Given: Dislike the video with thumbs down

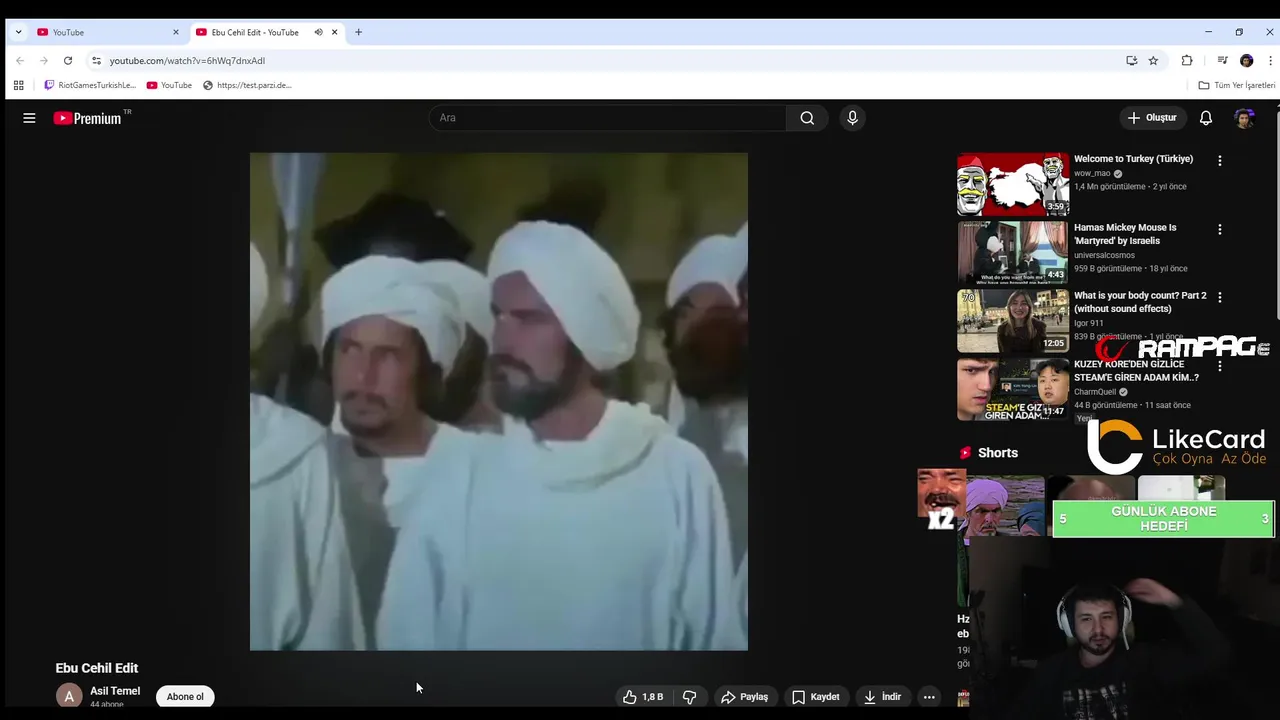Looking at the screenshot, I should coord(689,697).
